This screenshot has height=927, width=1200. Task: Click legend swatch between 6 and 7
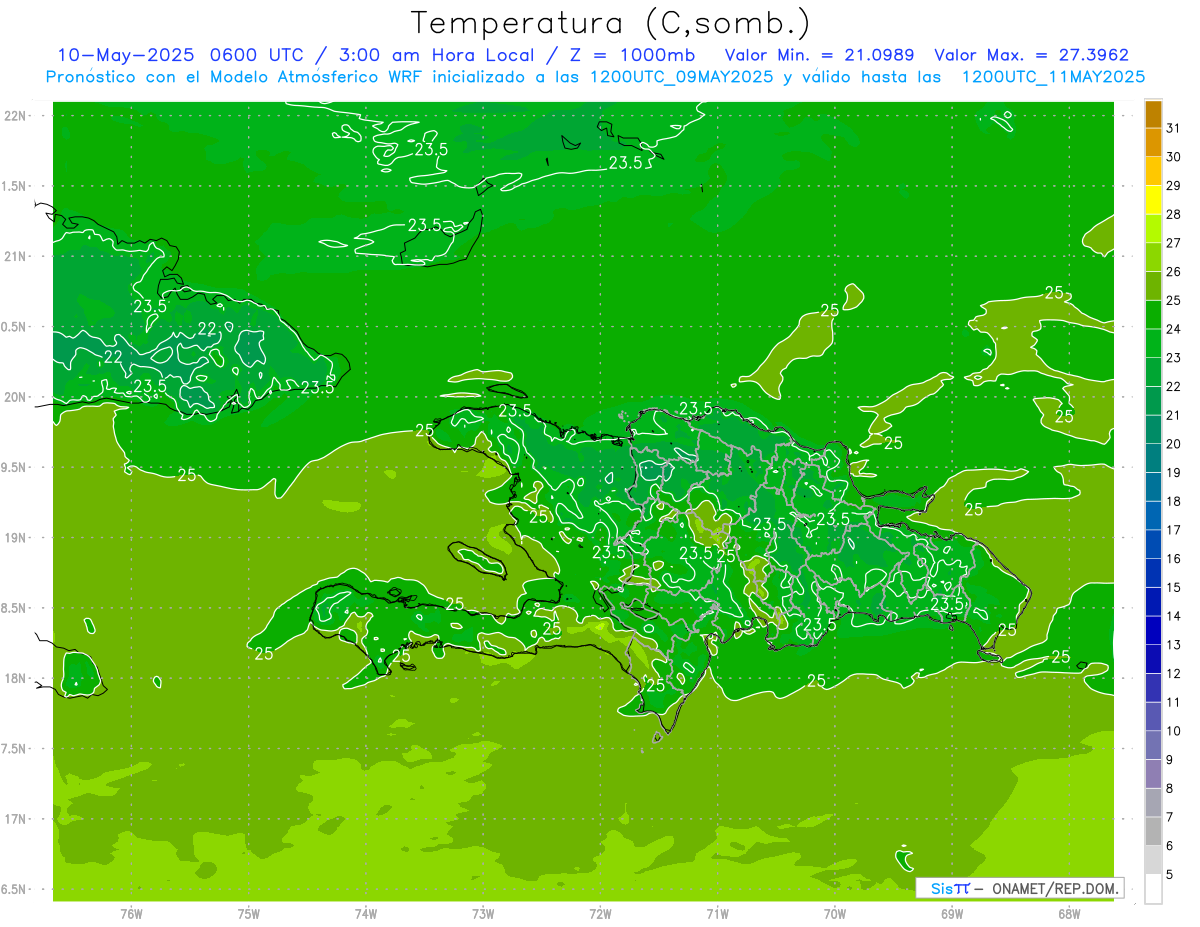pyautogui.click(x=1153, y=831)
